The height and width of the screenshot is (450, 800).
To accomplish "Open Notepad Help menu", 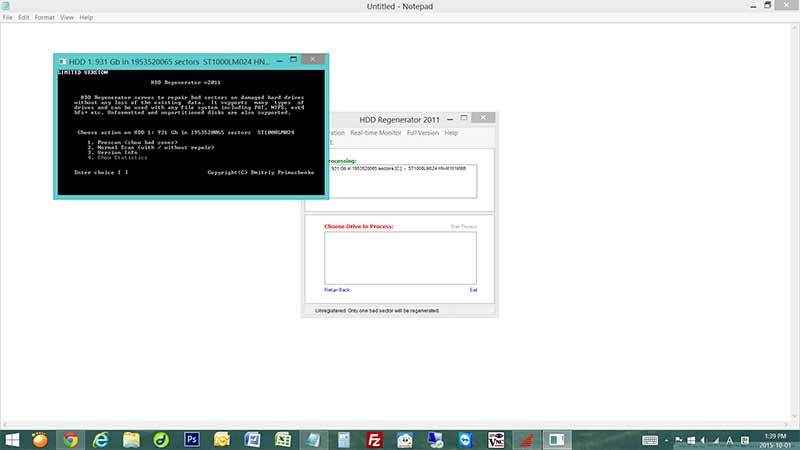I will point(86,17).
